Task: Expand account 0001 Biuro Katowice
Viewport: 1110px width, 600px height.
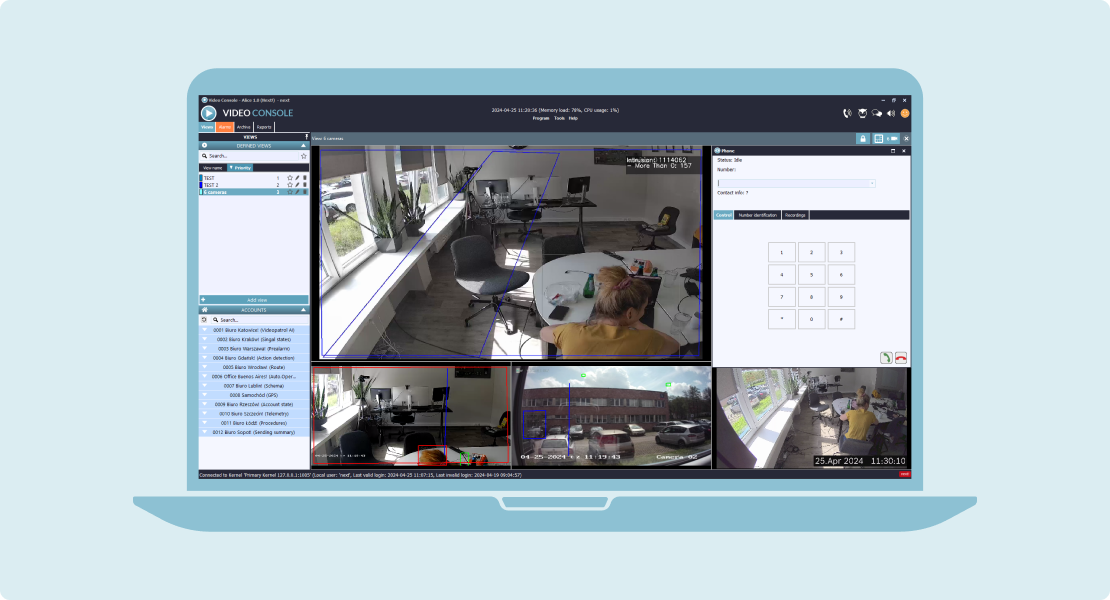Action: click(x=205, y=329)
